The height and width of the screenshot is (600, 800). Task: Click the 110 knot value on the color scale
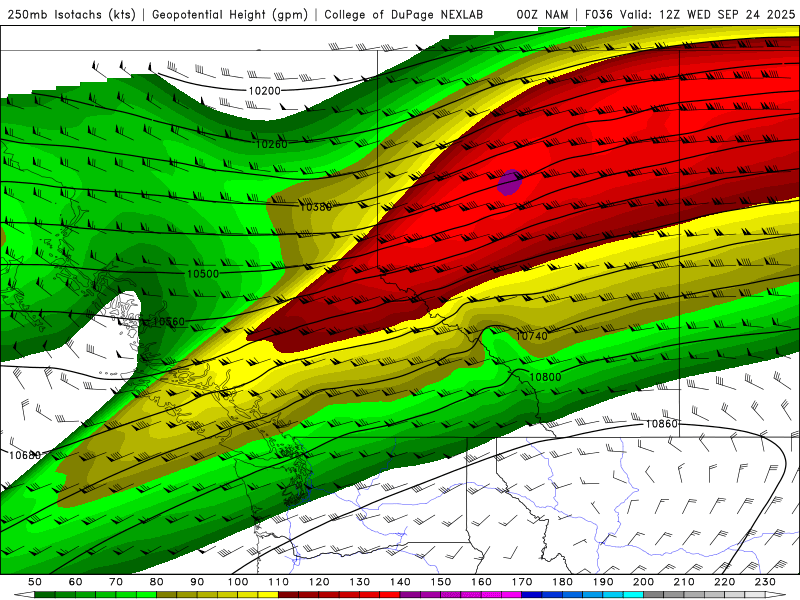[279, 582]
